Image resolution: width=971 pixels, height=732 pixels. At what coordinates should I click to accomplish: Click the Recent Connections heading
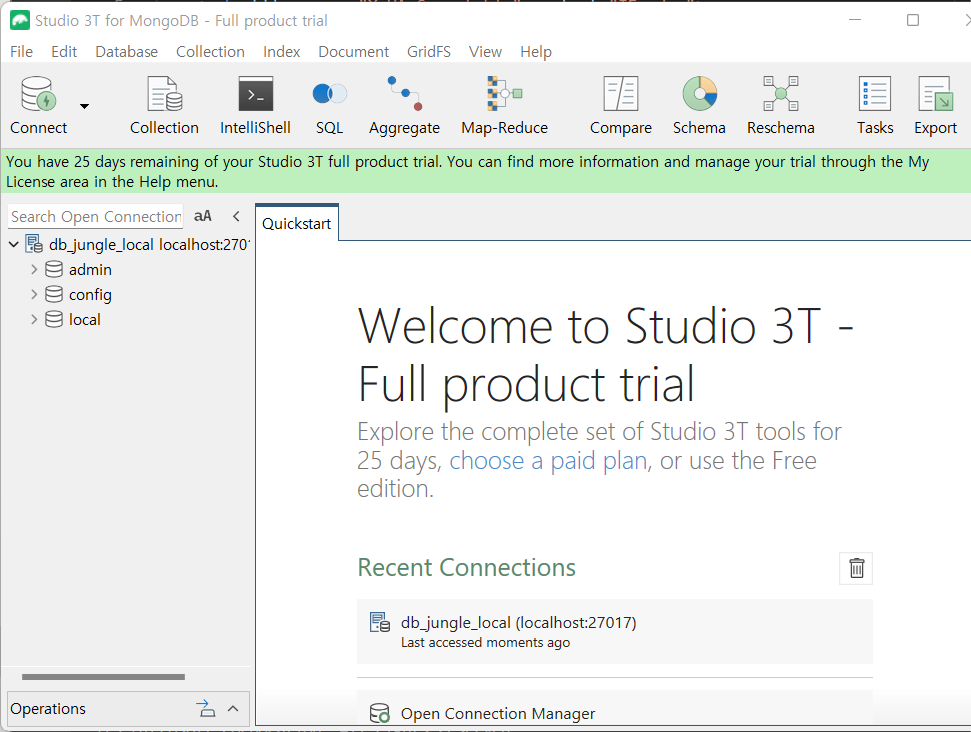tap(466, 567)
